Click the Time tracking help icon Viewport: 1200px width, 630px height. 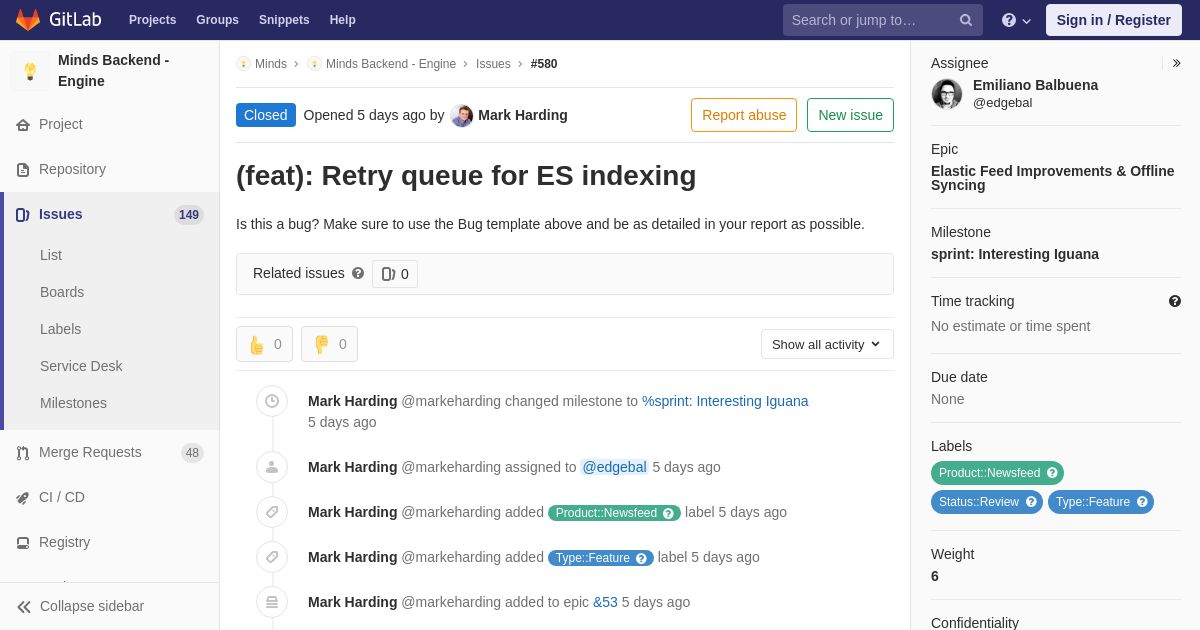(1175, 301)
